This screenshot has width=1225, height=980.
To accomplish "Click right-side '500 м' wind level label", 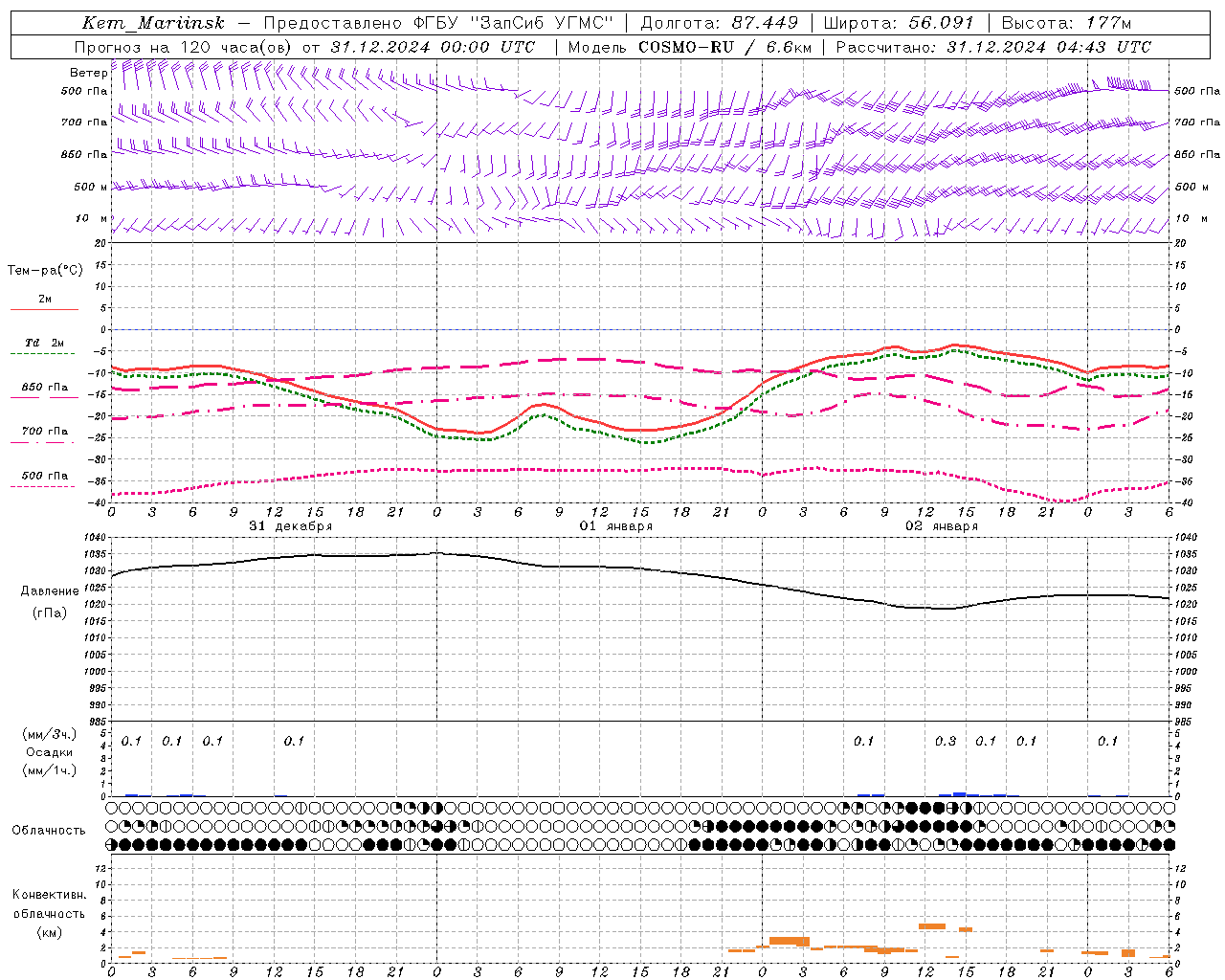I will pyautogui.click(x=1192, y=187).
